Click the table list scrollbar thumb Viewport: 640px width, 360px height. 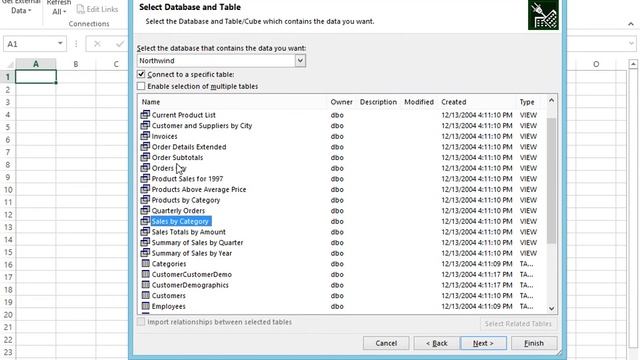551,180
